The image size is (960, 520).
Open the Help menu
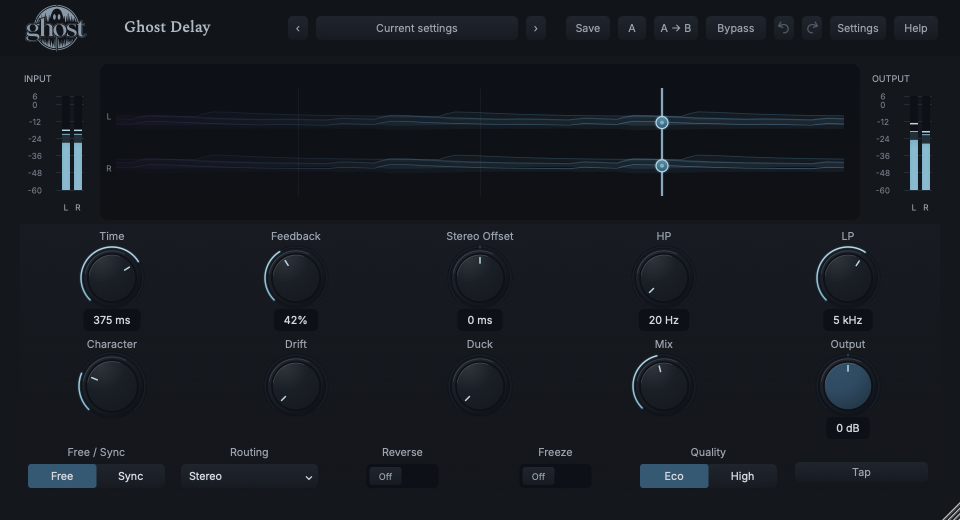916,28
